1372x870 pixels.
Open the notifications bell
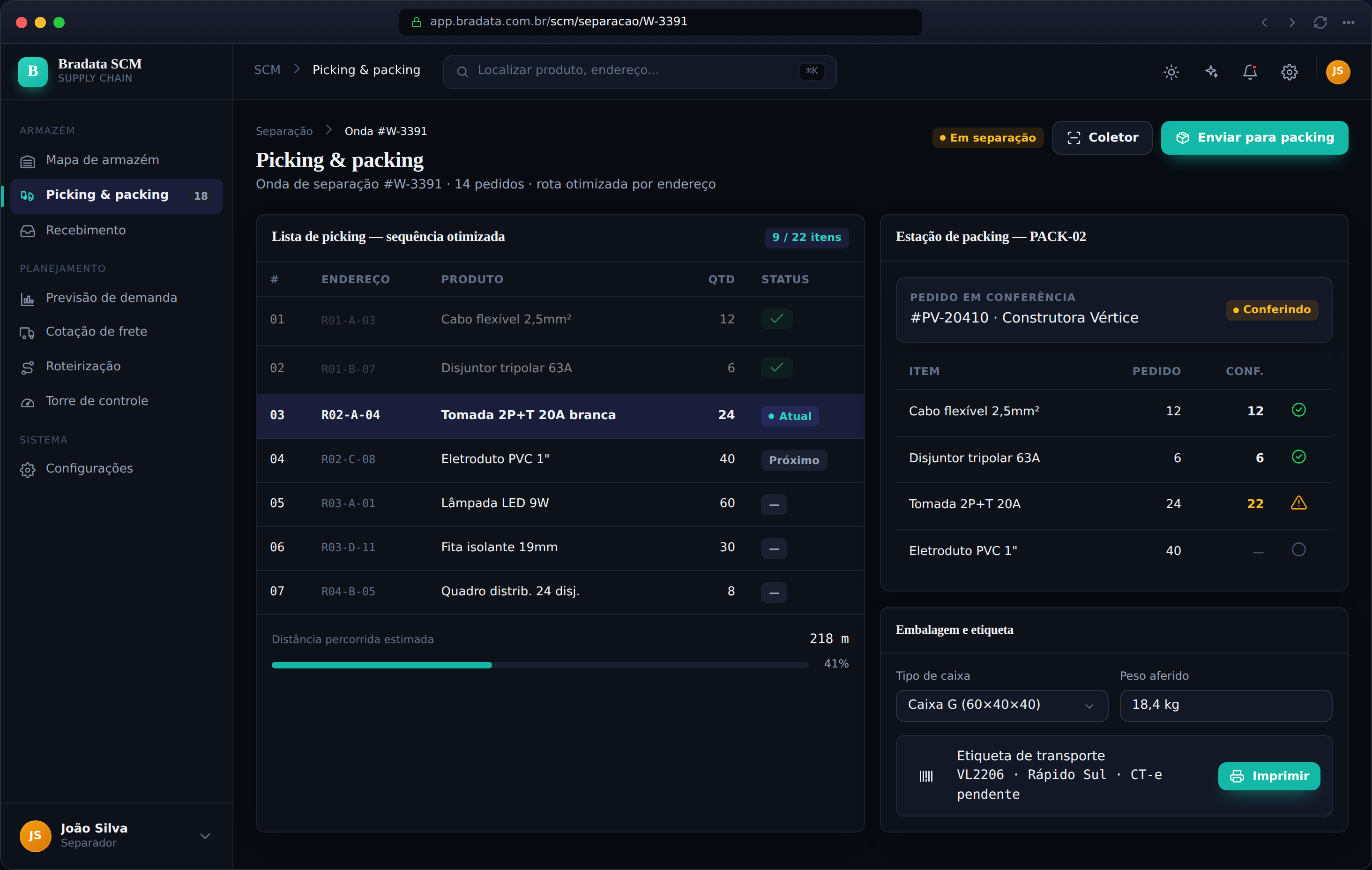[x=1250, y=72]
